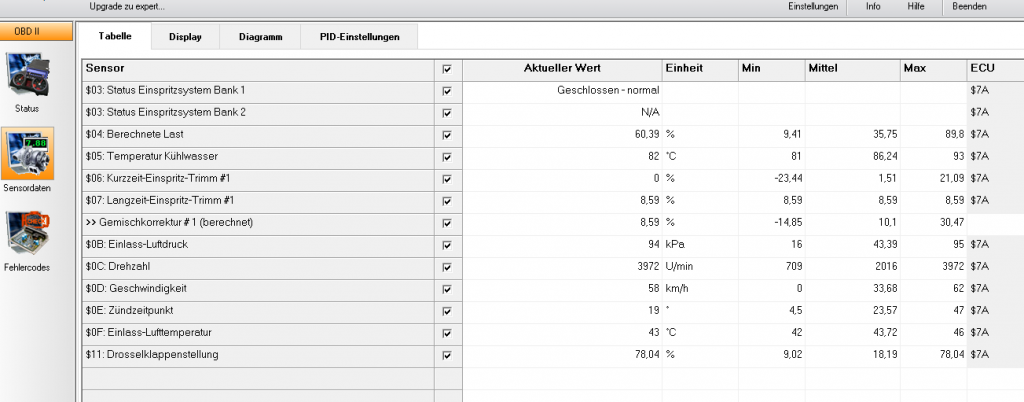Uncheck the Berechnete Last checkbox
1024x402 pixels.
click(x=447, y=135)
